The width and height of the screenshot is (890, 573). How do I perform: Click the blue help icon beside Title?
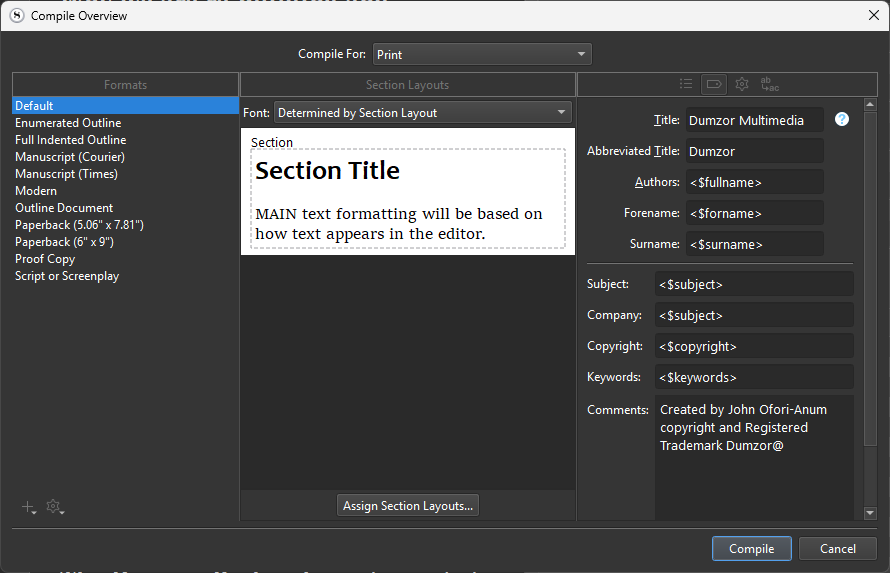[842, 119]
